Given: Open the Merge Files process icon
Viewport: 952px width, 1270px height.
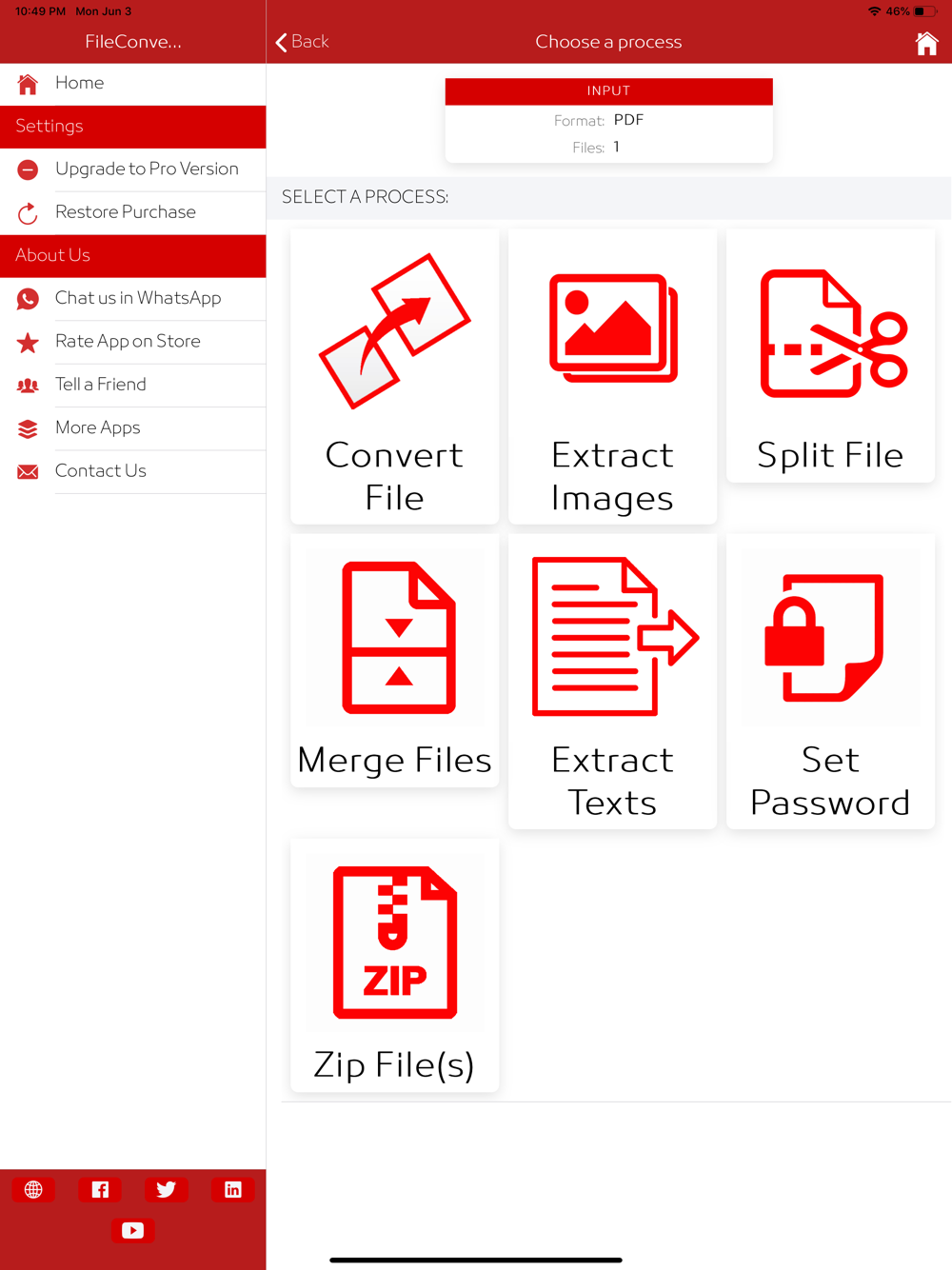Looking at the screenshot, I should [399, 637].
